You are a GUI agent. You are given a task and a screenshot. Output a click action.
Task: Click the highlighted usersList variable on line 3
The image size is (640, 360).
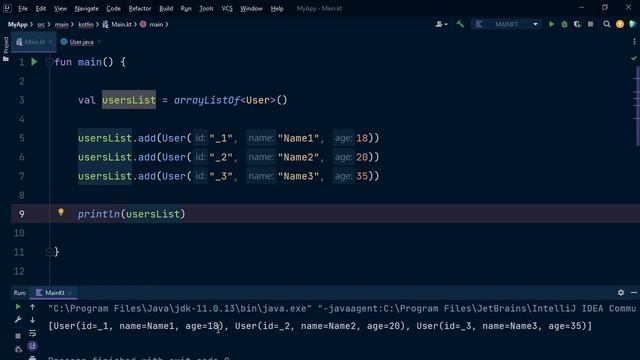click(x=129, y=100)
